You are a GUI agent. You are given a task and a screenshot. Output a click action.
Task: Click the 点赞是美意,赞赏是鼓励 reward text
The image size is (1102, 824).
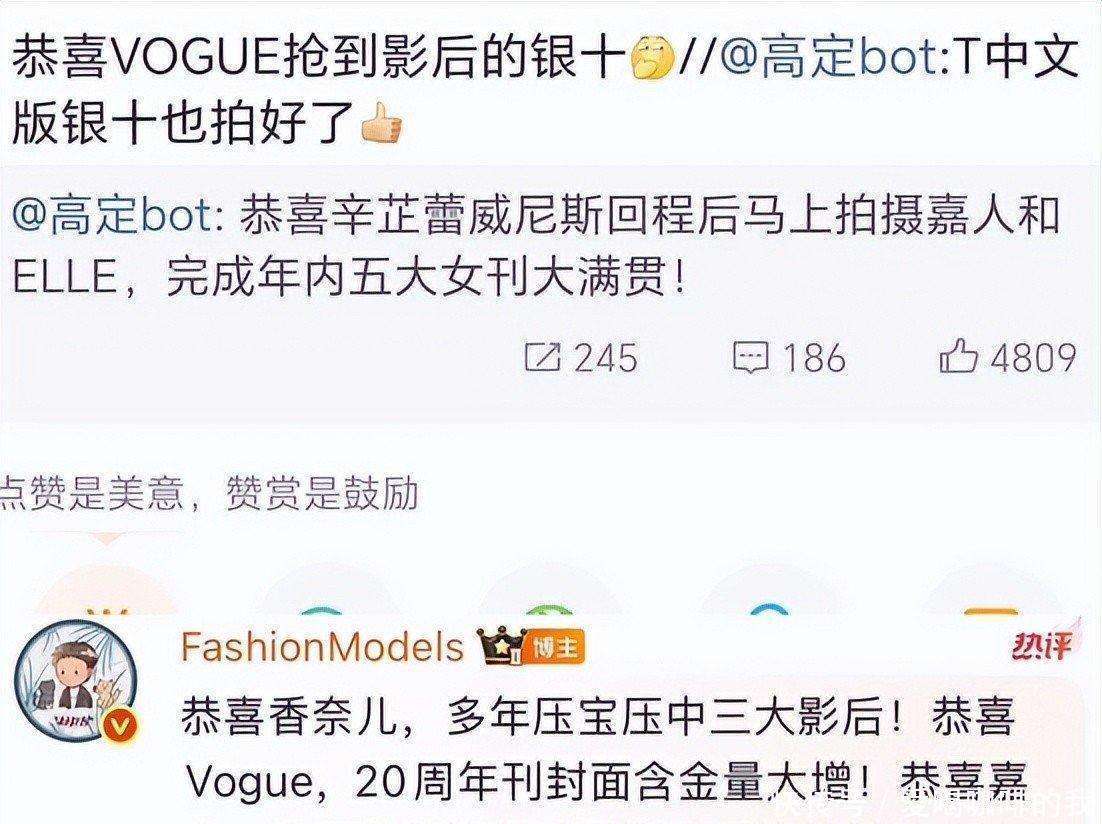209,493
